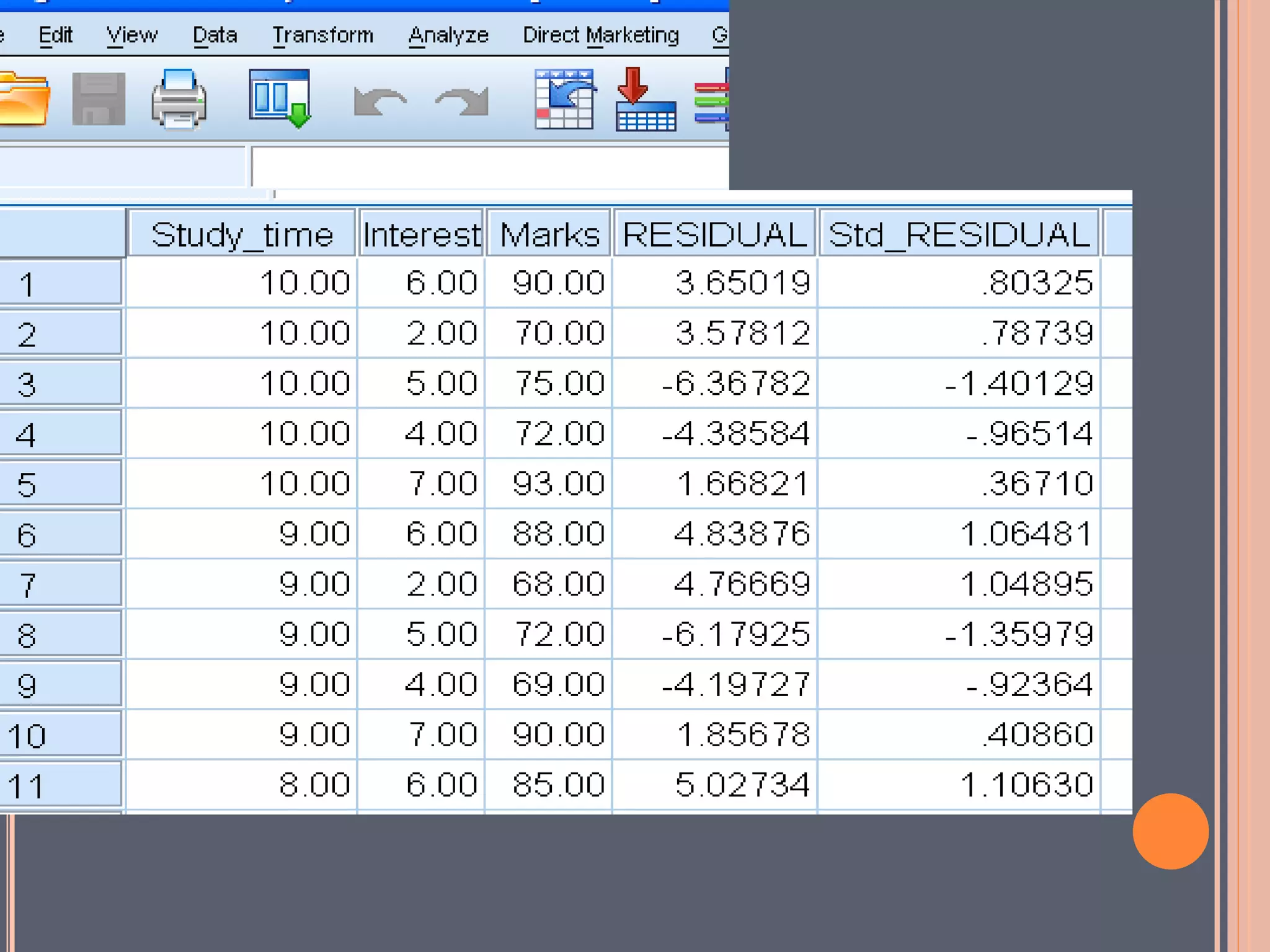Open the Analyze menu
Viewport: 1270px width, 952px height.
click(448, 35)
